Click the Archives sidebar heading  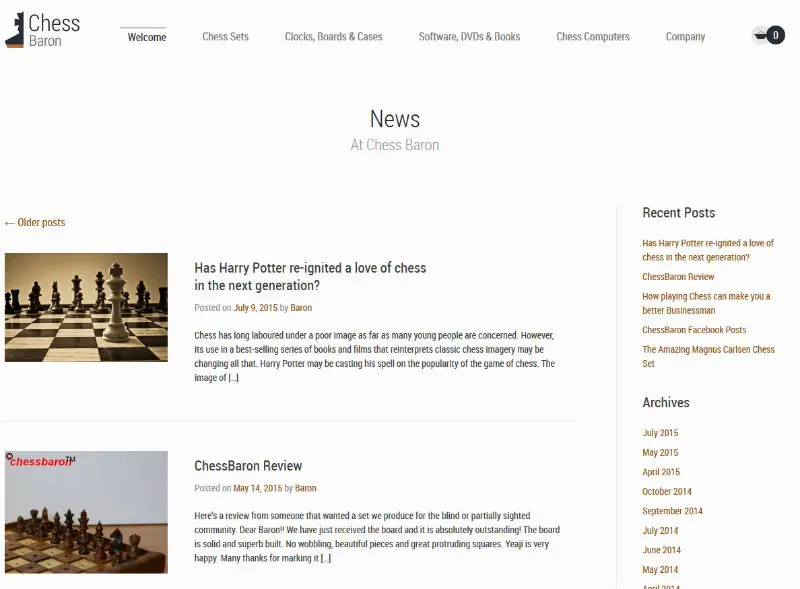point(666,403)
